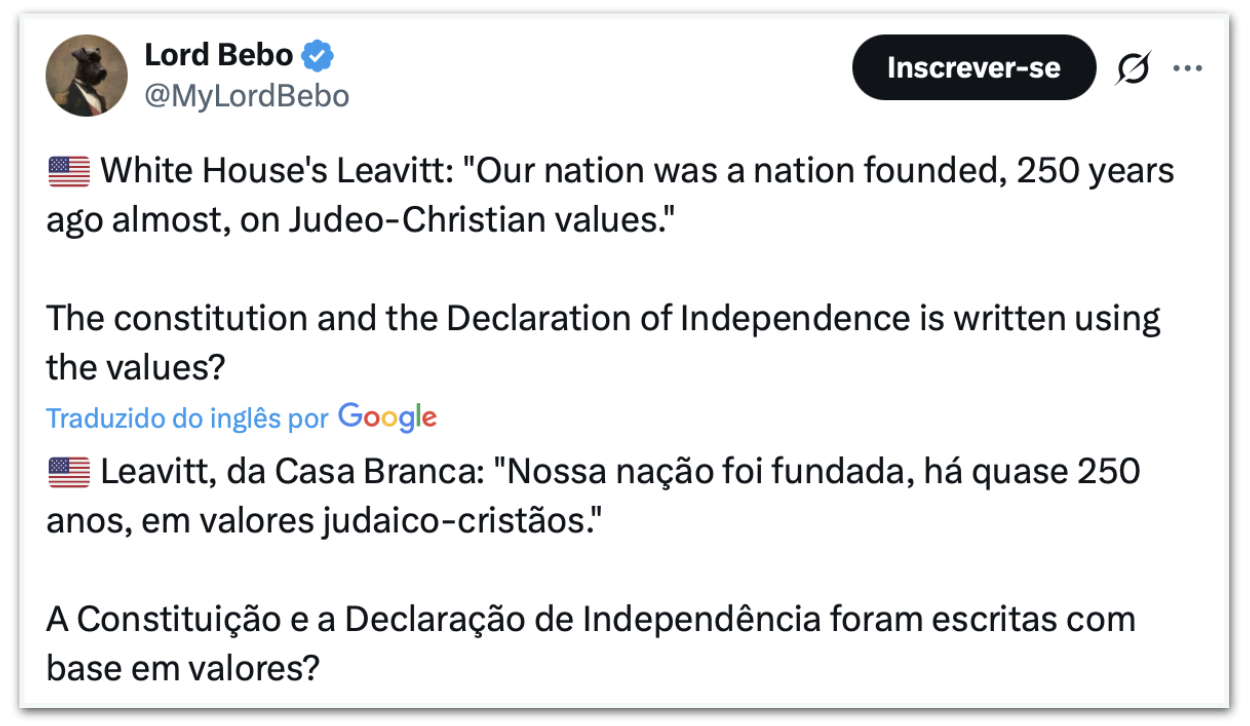This screenshot has width=1250, height=726.
Task: Click the colorful Google logo
Action: click(387, 416)
